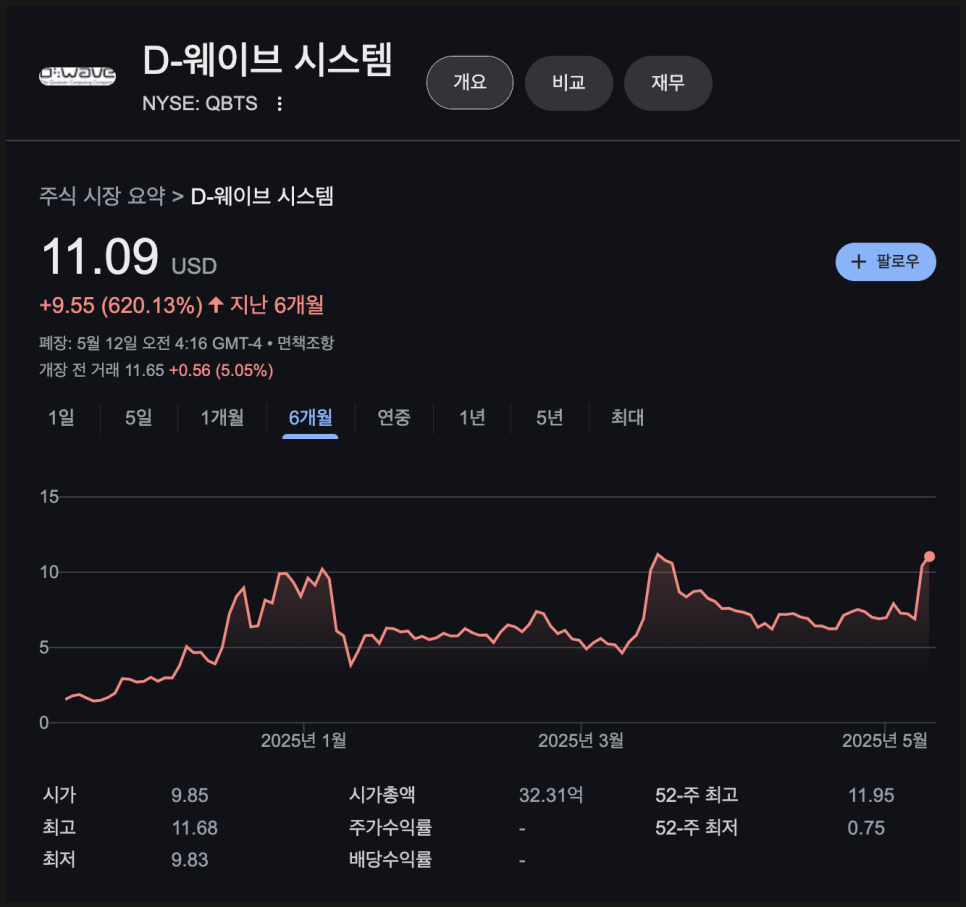Click the 주가수익률 label

pyautogui.click(x=391, y=827)
